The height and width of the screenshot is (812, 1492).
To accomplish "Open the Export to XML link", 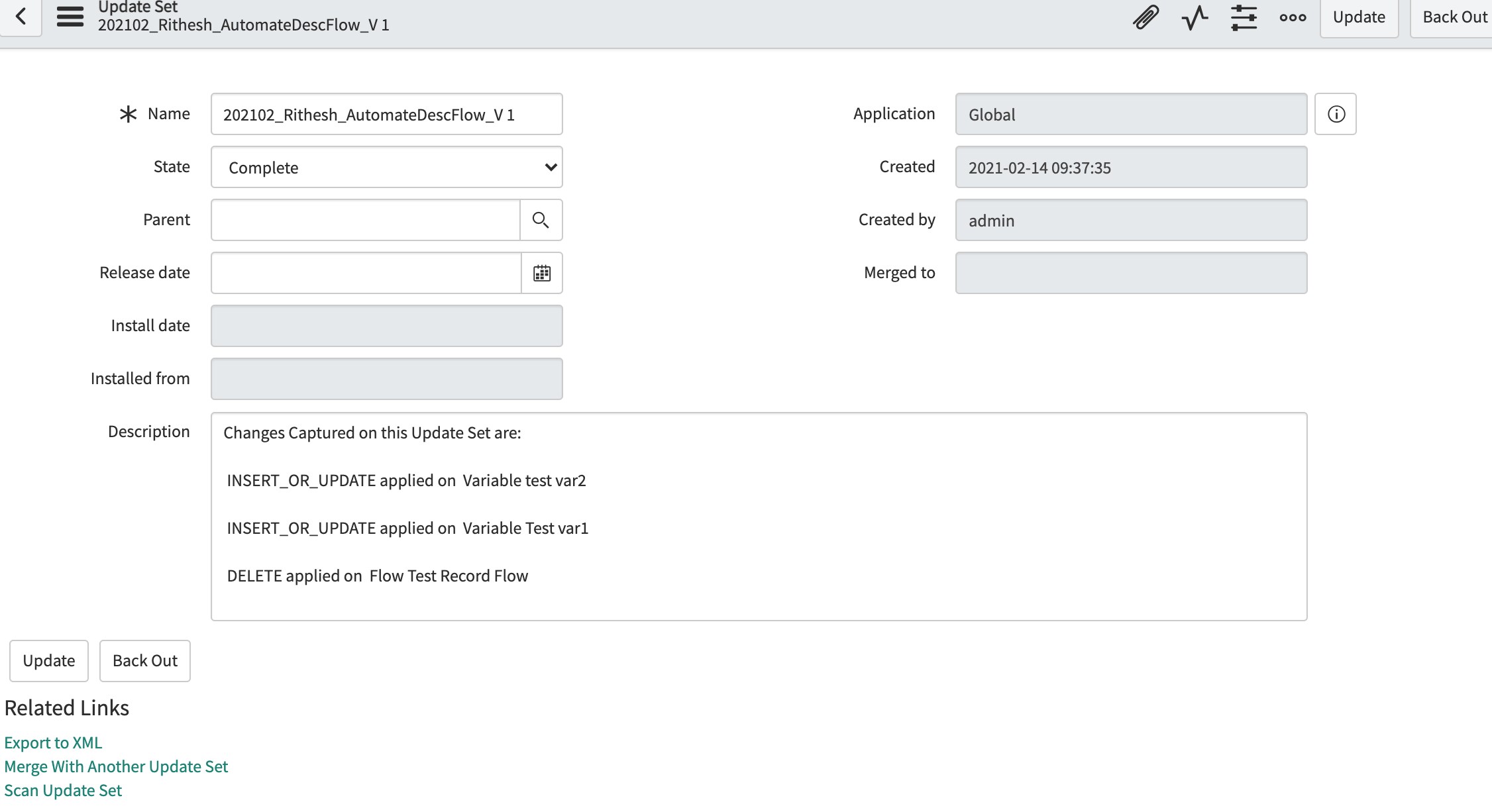I will point(53,742).
